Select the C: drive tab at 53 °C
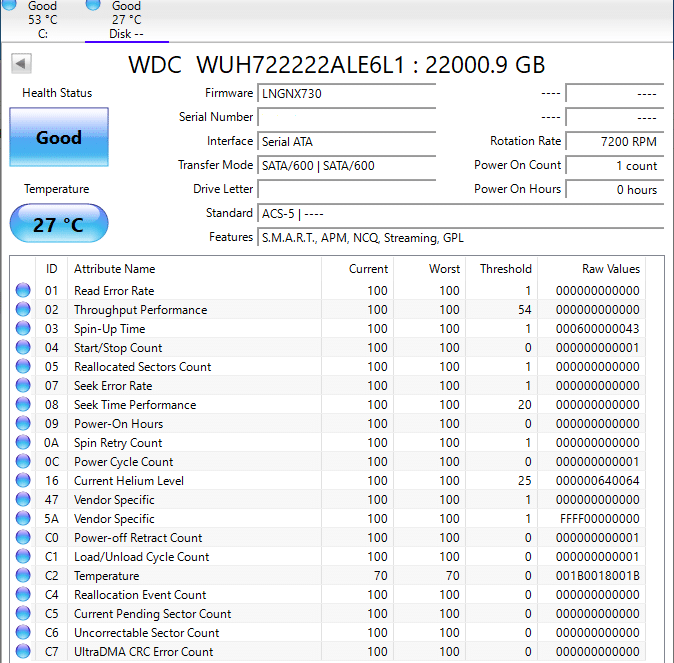The height and width of the screenshot is (663, 674). click(43, 20)
